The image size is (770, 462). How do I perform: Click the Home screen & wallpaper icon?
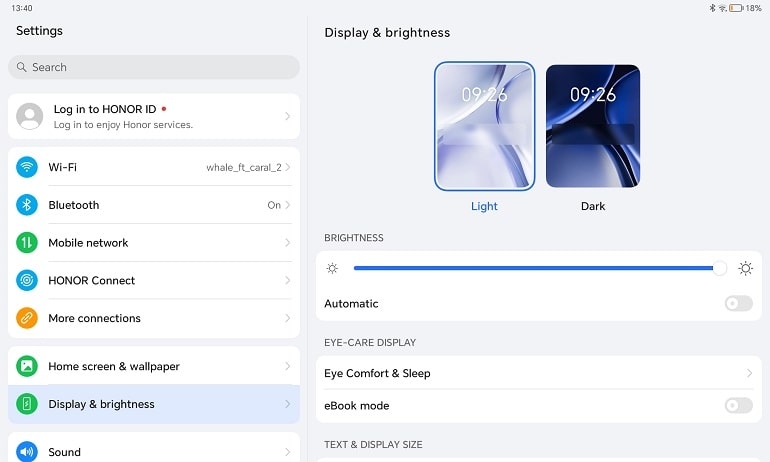click(27, 367)
